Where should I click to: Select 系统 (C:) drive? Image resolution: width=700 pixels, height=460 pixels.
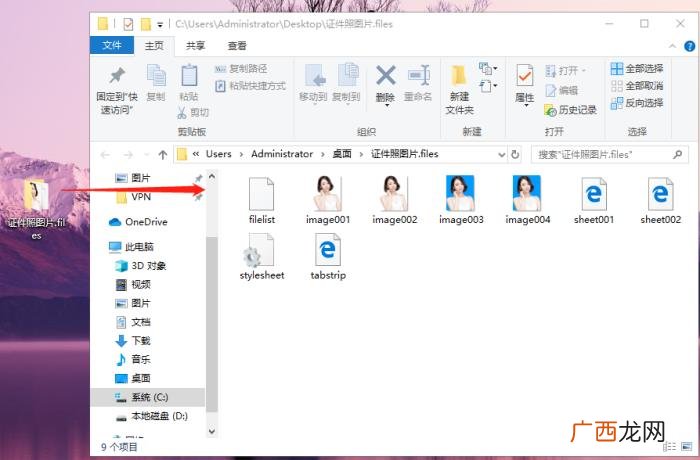147,397
